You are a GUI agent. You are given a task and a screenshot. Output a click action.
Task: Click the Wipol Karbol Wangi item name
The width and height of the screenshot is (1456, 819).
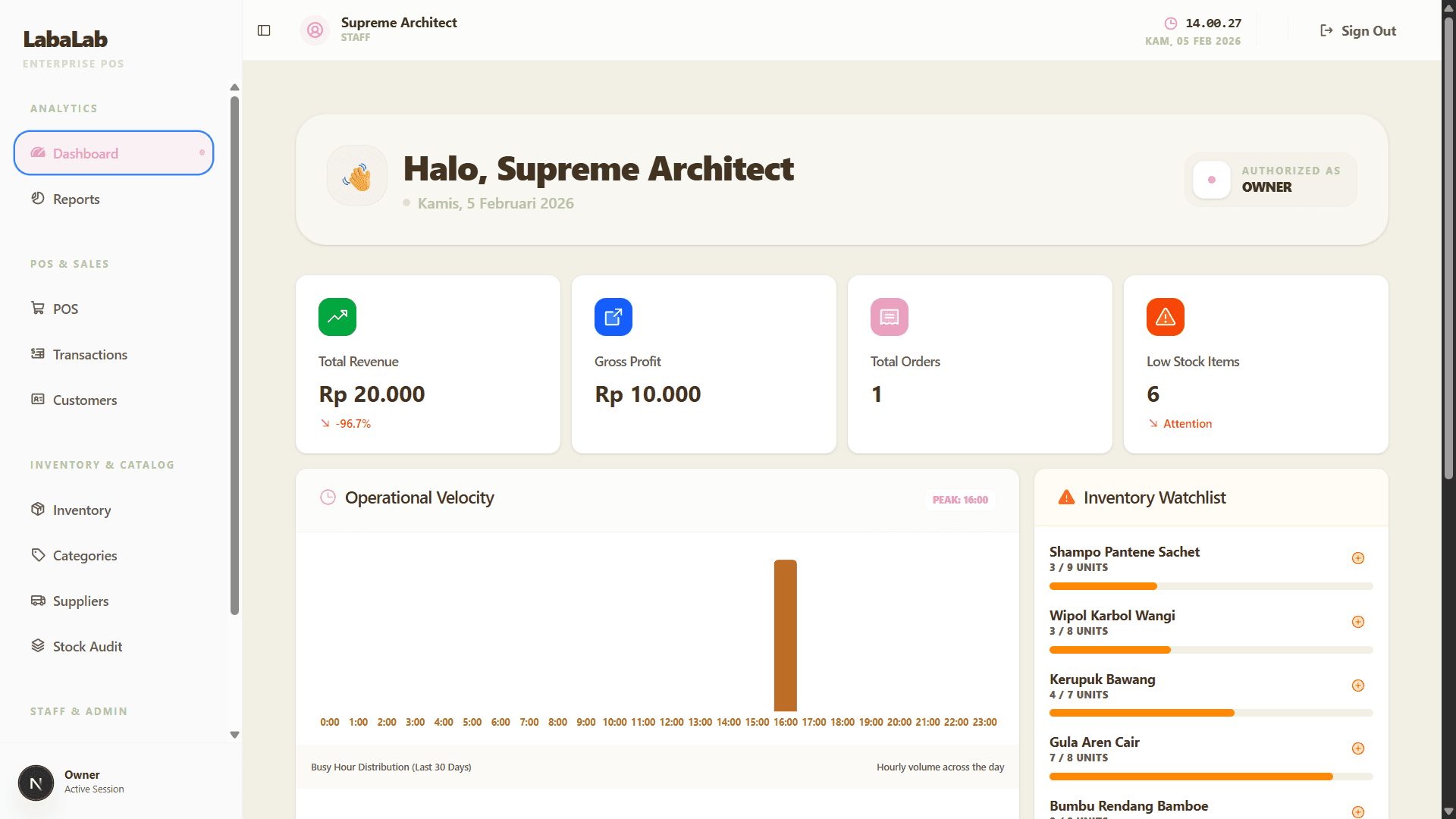(x=1112, y=615)
